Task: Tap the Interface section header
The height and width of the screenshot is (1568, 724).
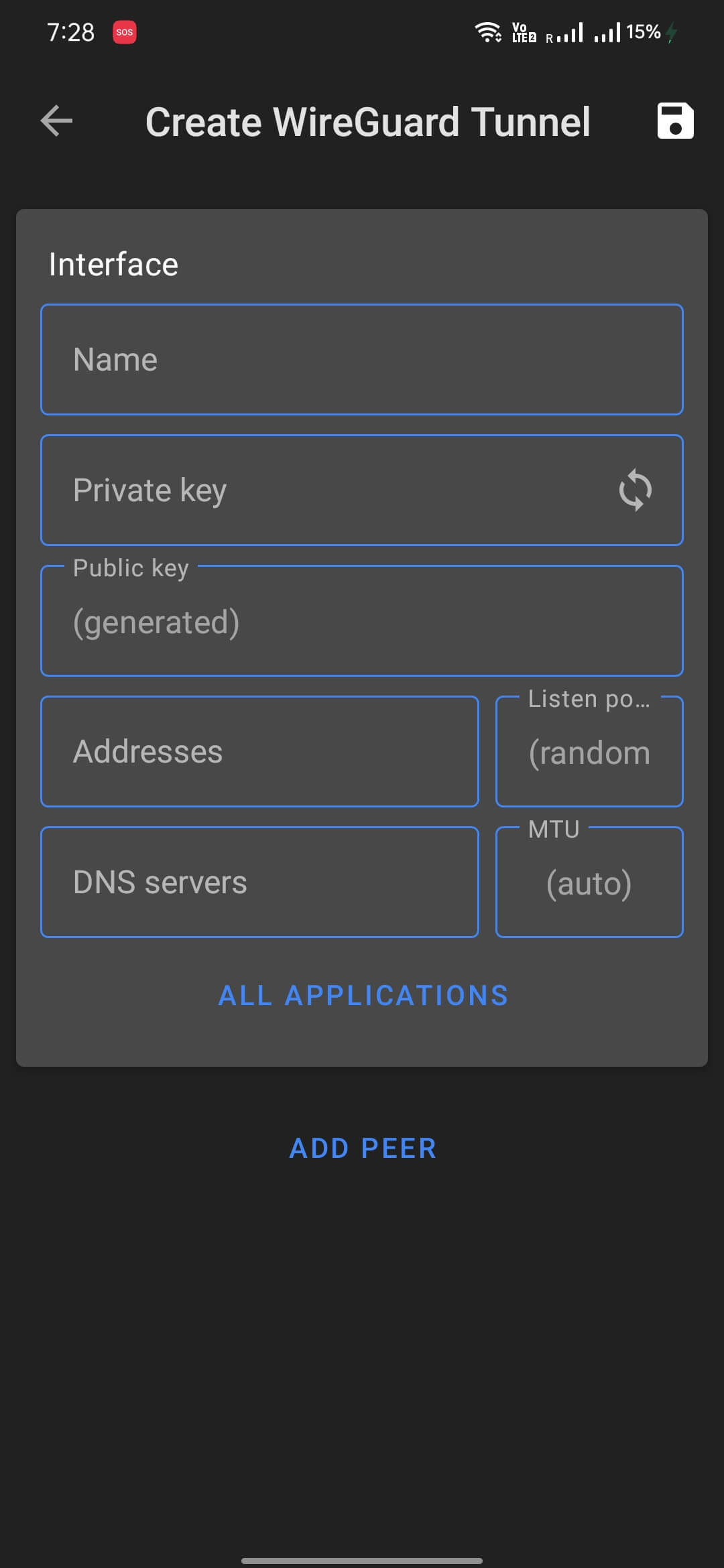Action: pos(113,263)
